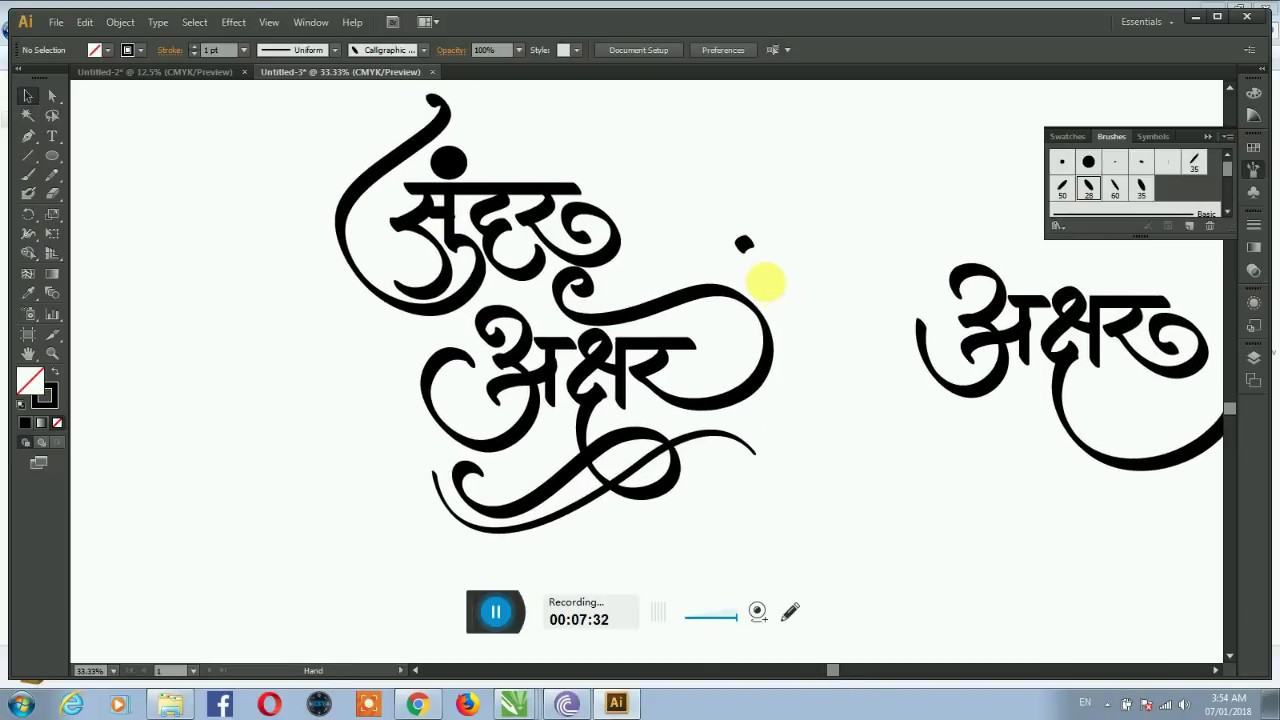Select the 60 pt calligraphic brush
Image resolution: width=1280 pixels, height=720 pixels.
click(x=1115, y=189)
